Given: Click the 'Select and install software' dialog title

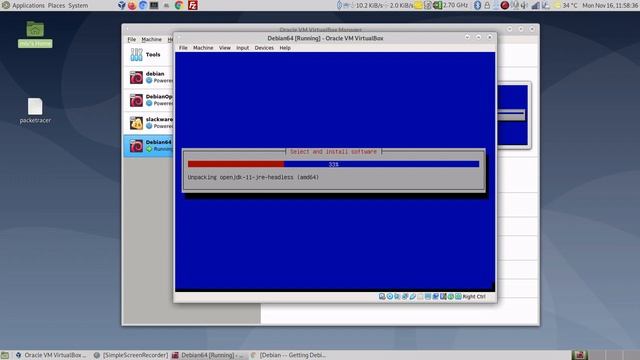Looking at the screenshot, I should (x=333, y=151).
